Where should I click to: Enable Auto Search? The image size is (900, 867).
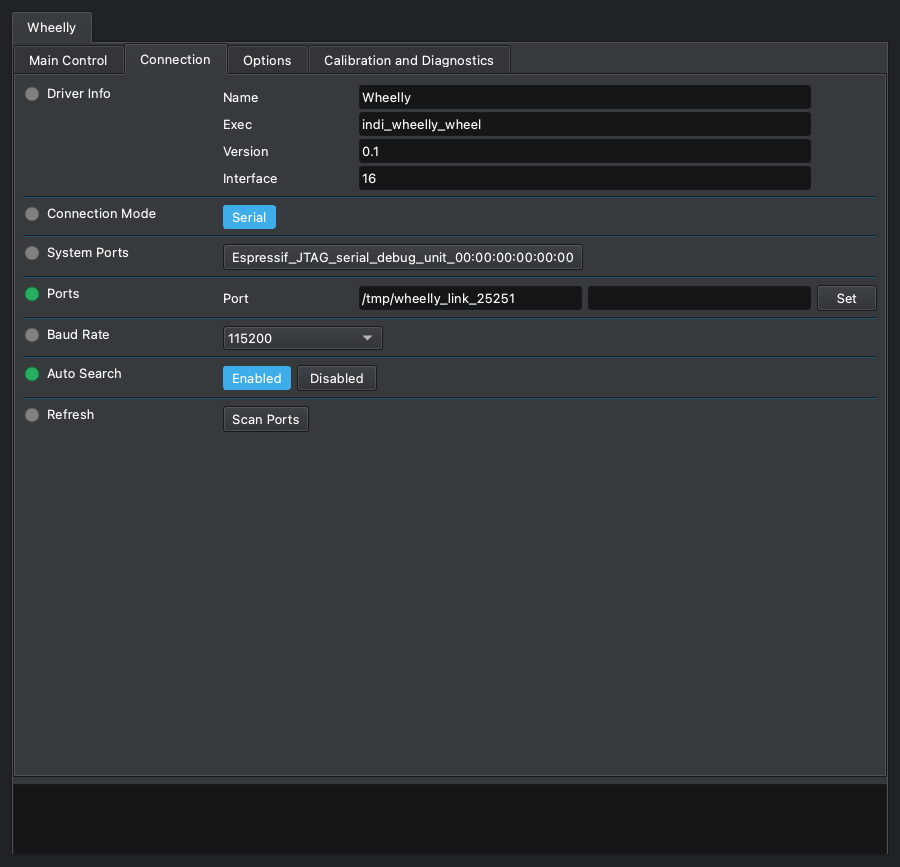click(257, 378)
